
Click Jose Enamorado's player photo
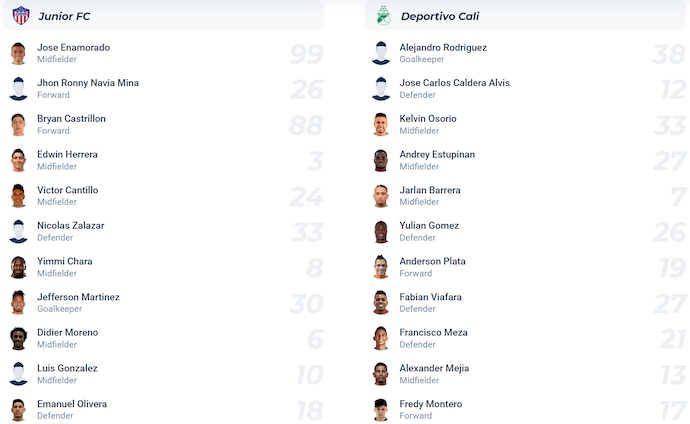click(x=18, y=54)
